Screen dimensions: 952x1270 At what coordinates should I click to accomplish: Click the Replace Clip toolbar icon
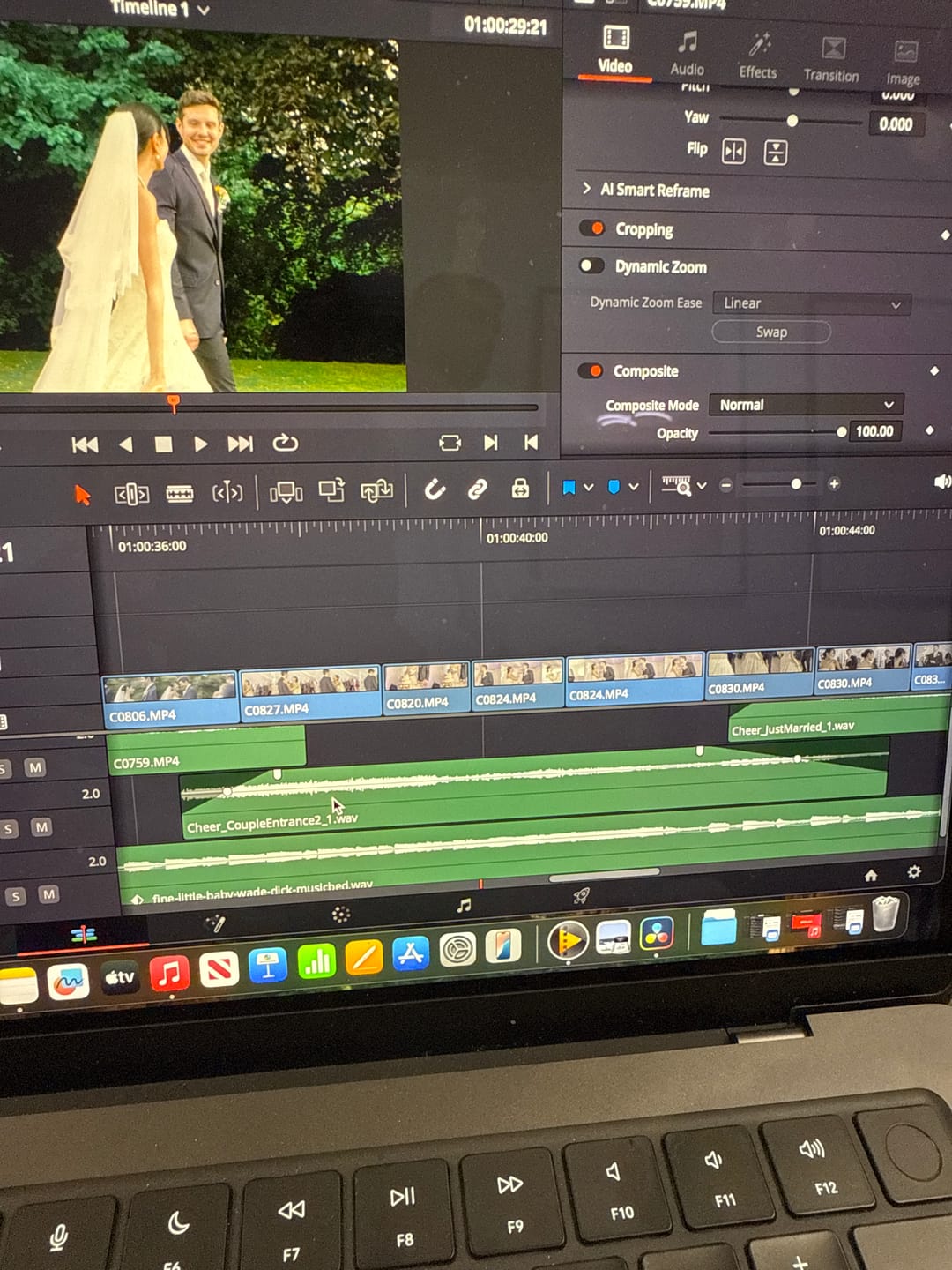[376, 490]
